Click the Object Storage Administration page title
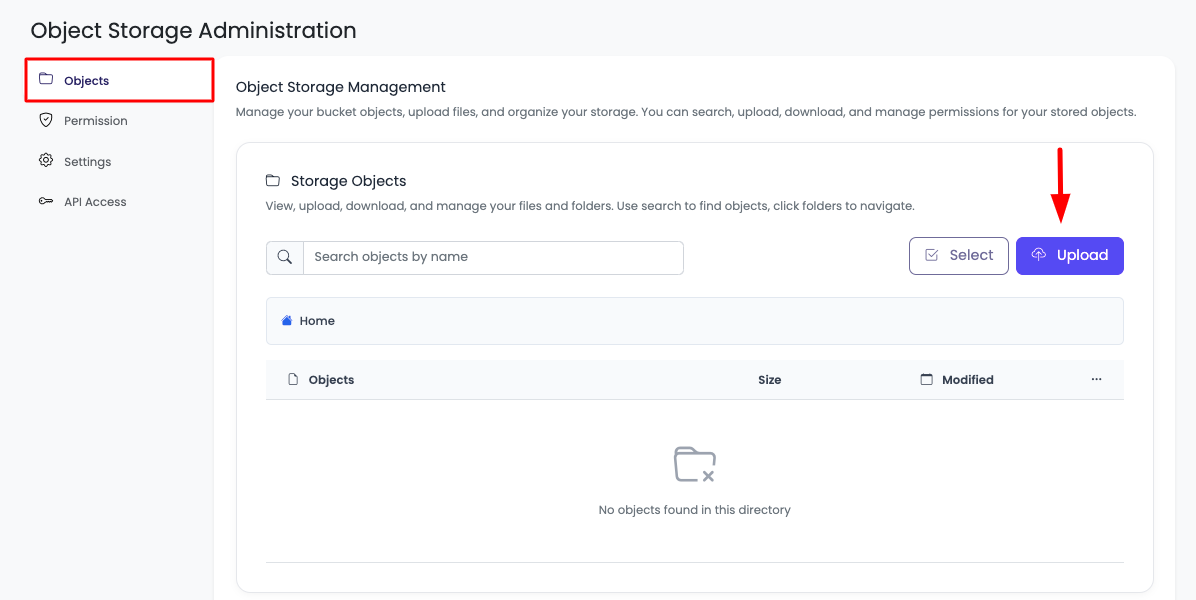Viewport: 1196px width, 600px height. [x=193, y=31]
